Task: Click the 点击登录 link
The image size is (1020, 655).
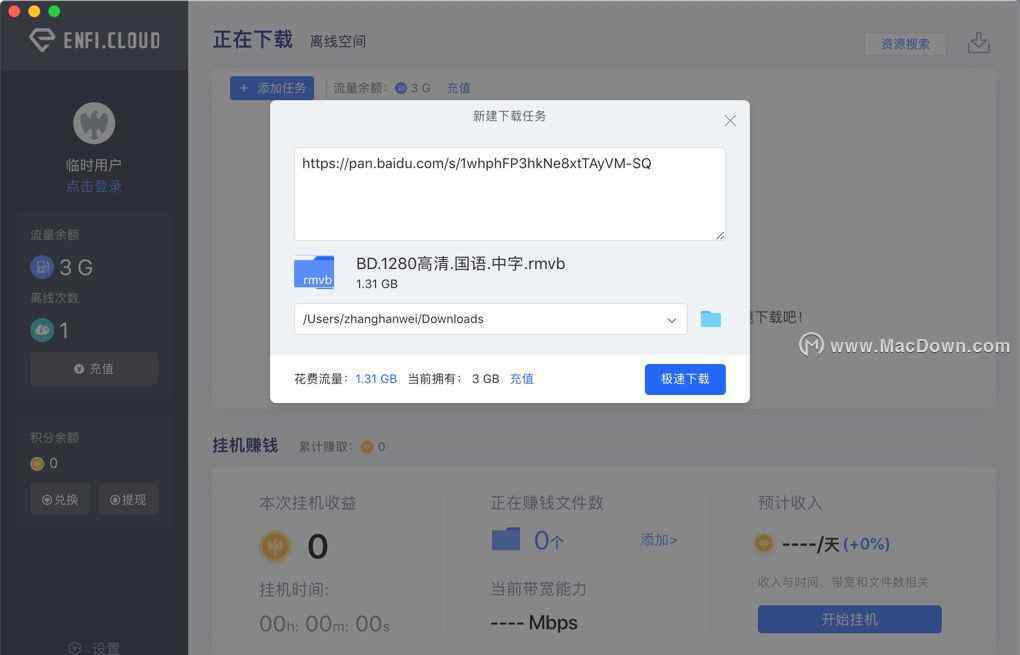Action: tap(94, 186)
